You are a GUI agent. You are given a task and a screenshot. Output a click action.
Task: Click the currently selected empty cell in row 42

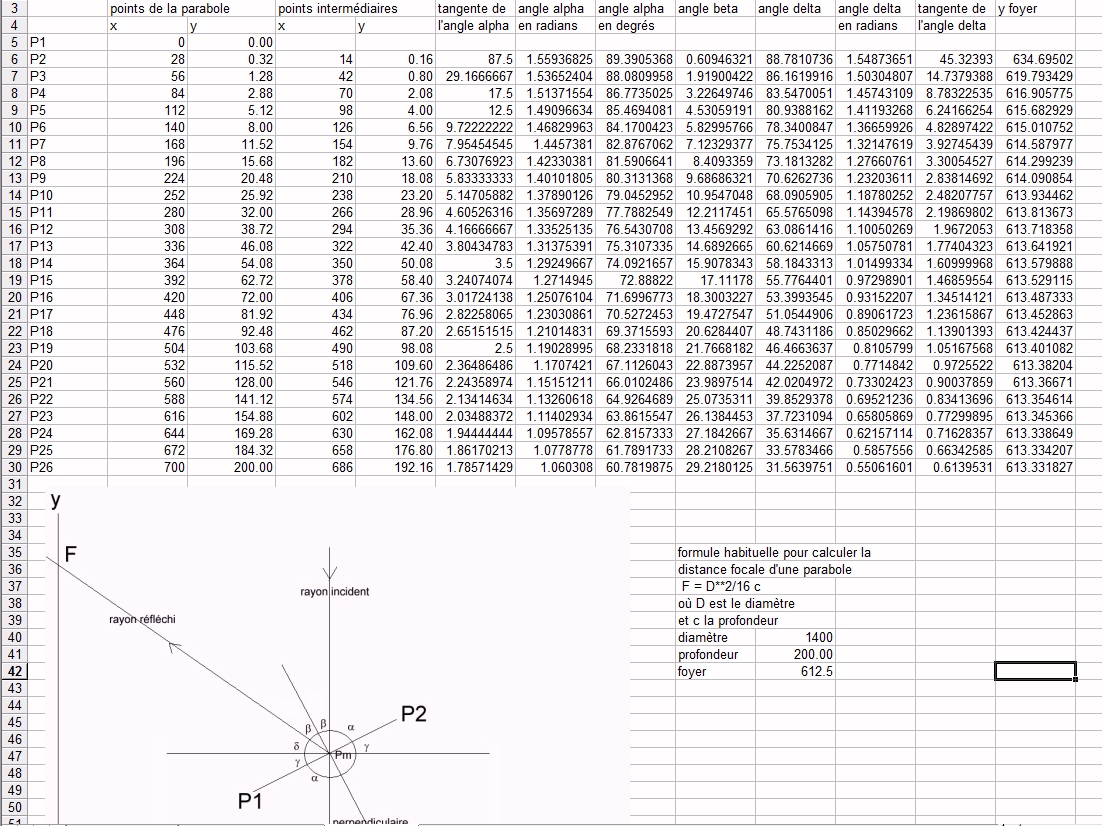click(1035, 671)
